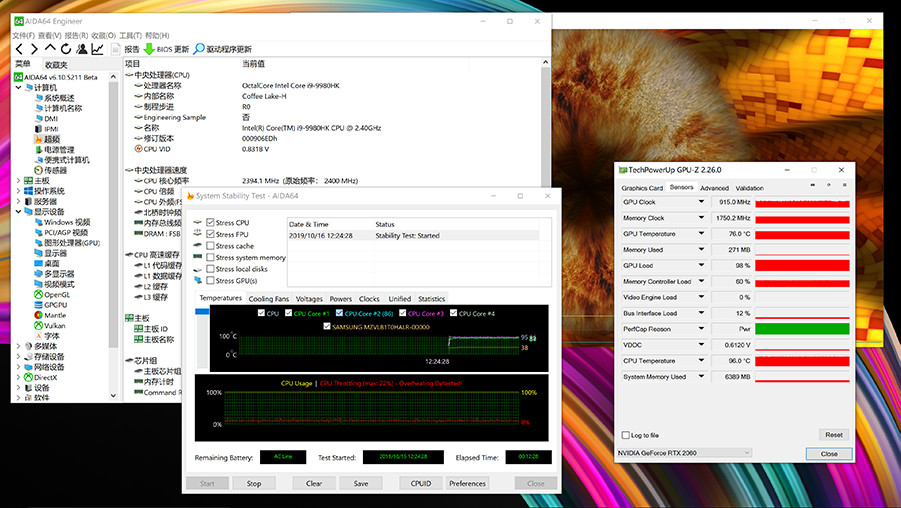The height and width of the screenshot is (508, 901).
Task: Open CPUID from stability test
Action: (421, 483)
